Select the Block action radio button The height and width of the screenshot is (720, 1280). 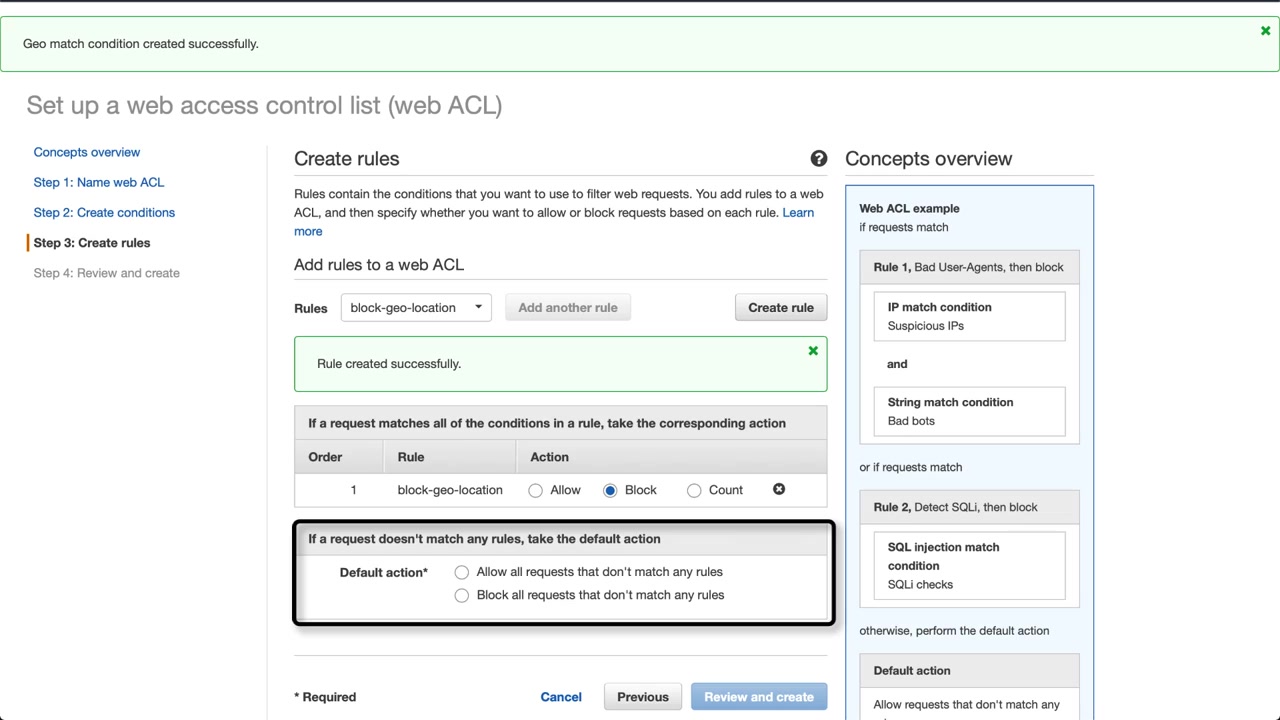click(610, 490)
